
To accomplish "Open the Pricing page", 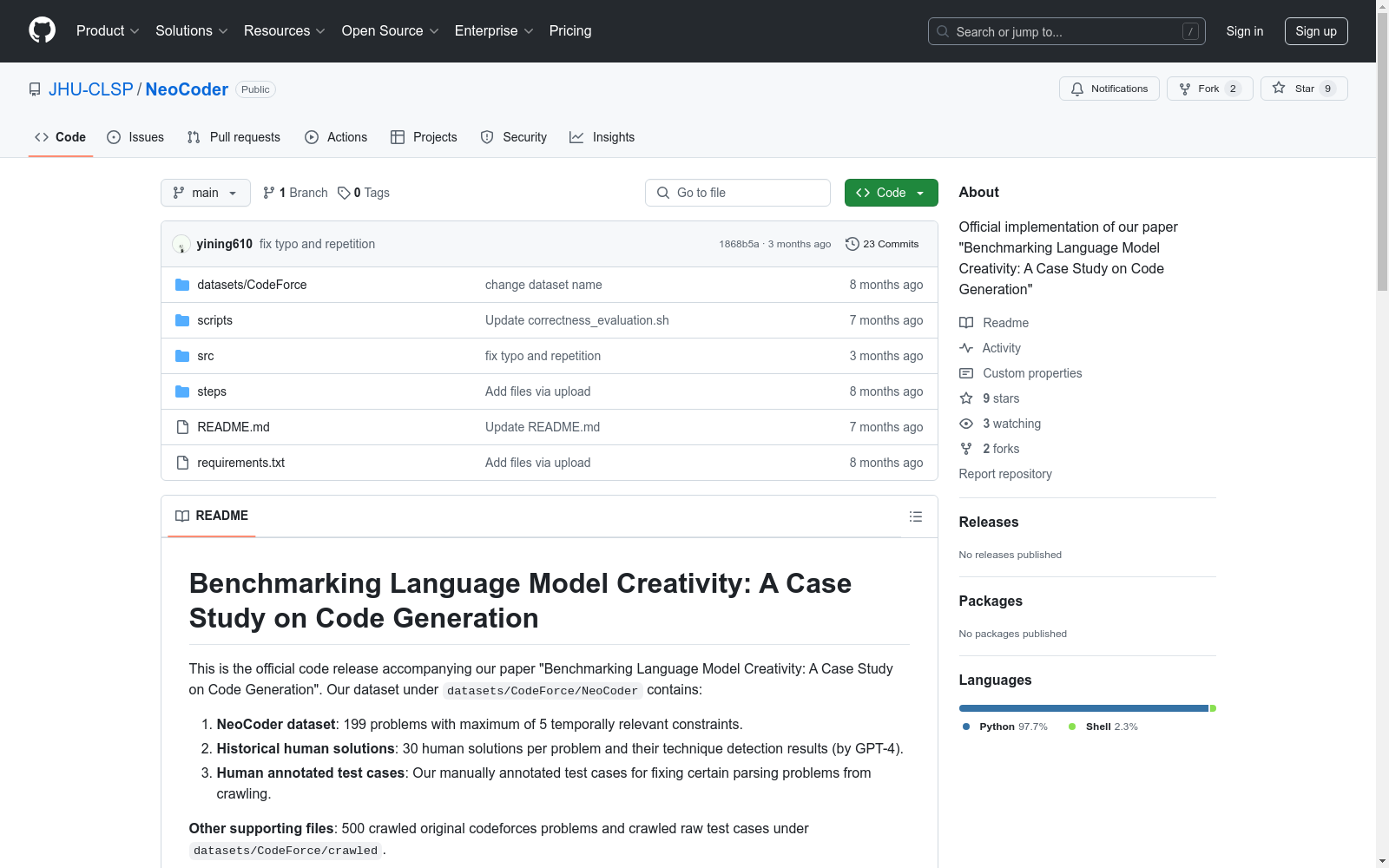I will [570, 31].
